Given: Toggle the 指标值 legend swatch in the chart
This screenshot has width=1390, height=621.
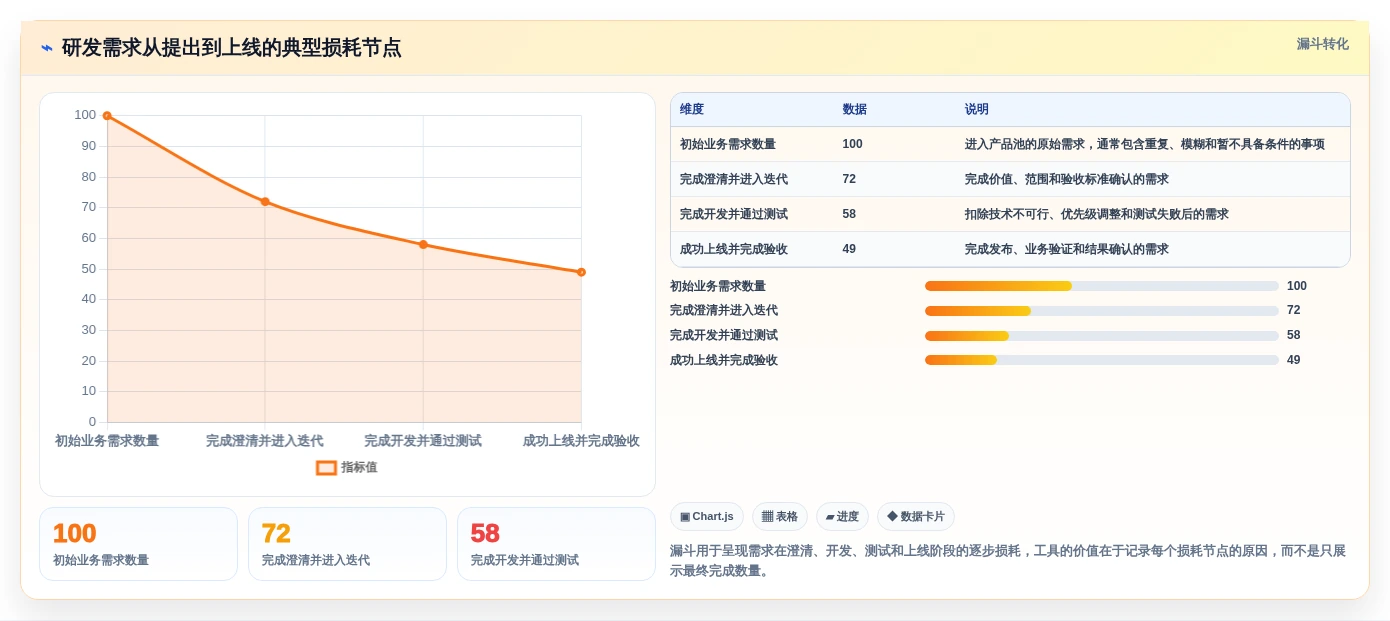Looking at the screenshot, I should (x=326, y=467).
